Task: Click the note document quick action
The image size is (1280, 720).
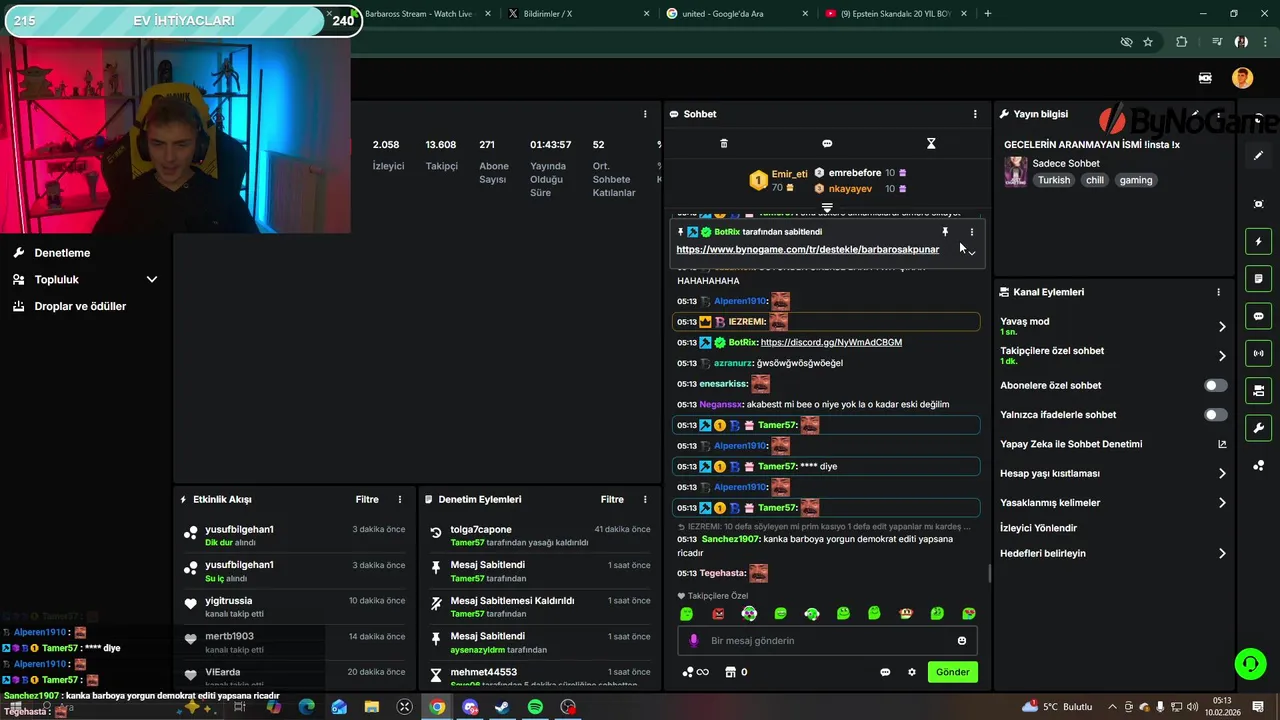Action: tap(1258, 278)
